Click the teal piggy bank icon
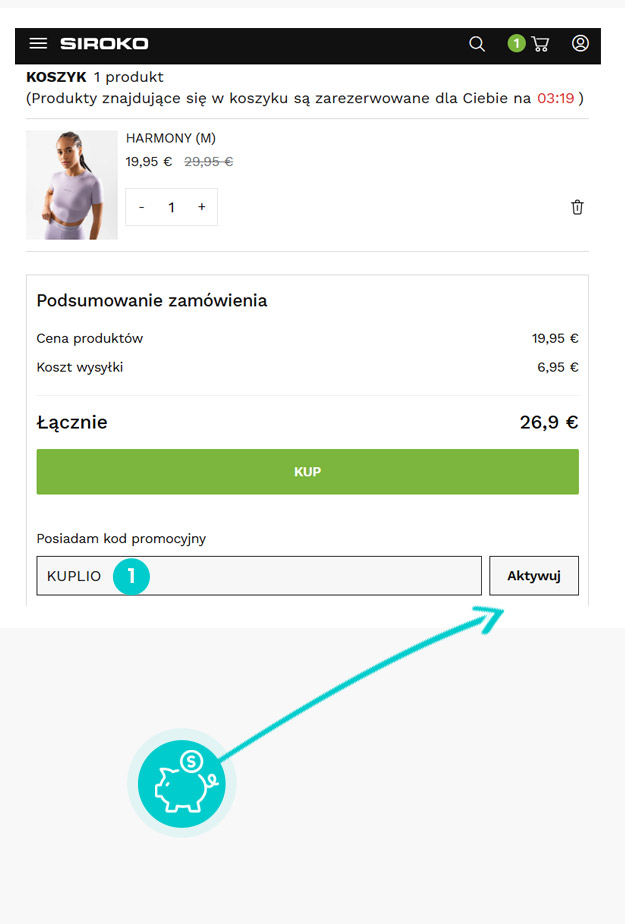The image size is (625, 924). tap(181, 781)
